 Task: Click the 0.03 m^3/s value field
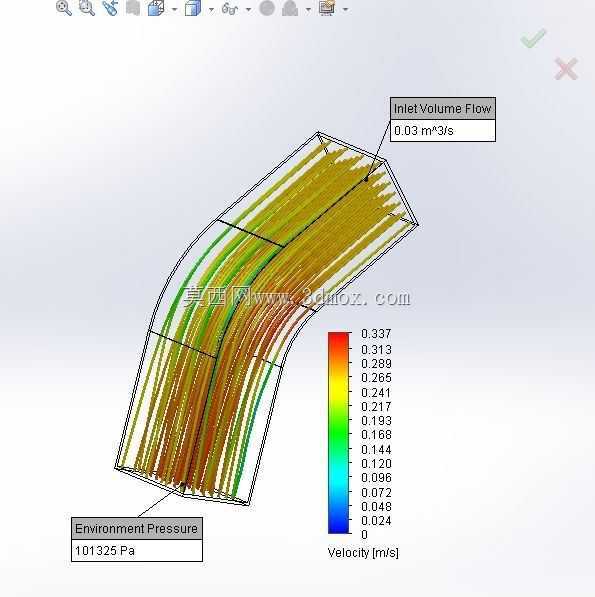pyautogui.click(x=443, y=131)
